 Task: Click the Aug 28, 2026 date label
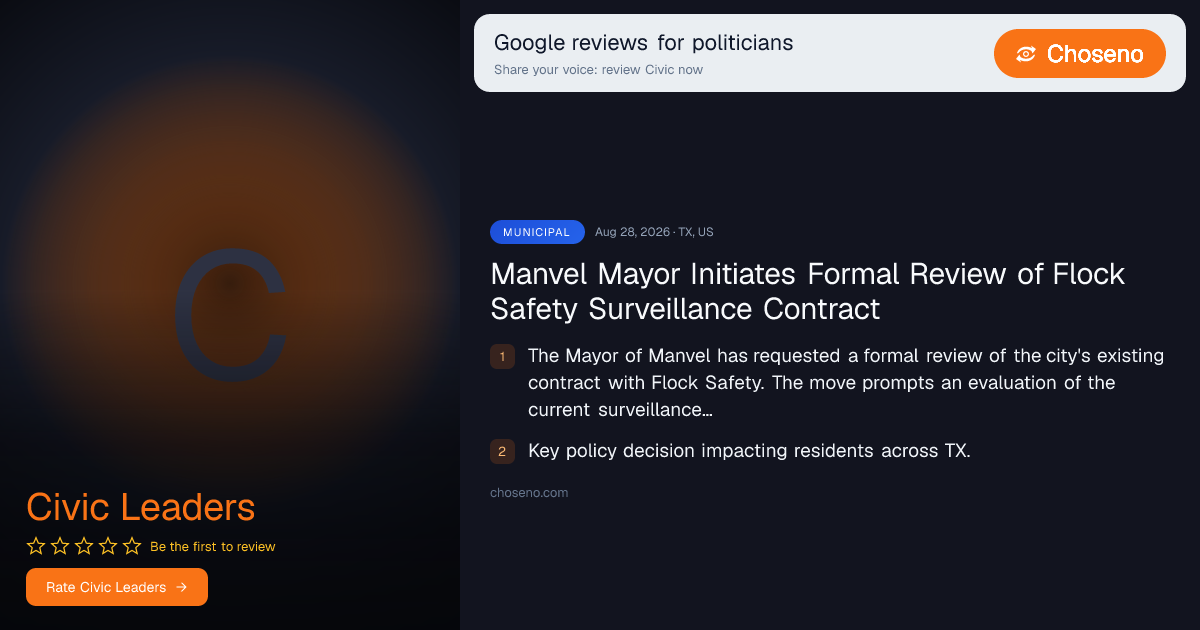[632, 232]
